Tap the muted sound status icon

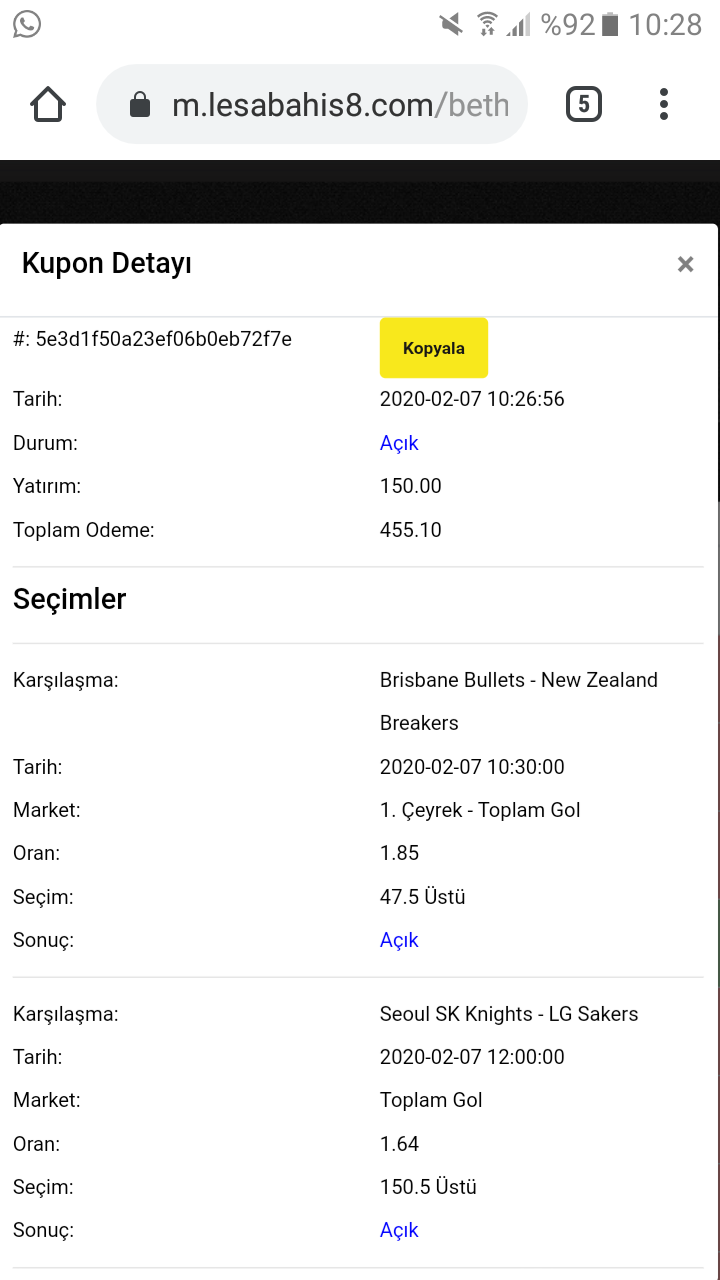451,24
